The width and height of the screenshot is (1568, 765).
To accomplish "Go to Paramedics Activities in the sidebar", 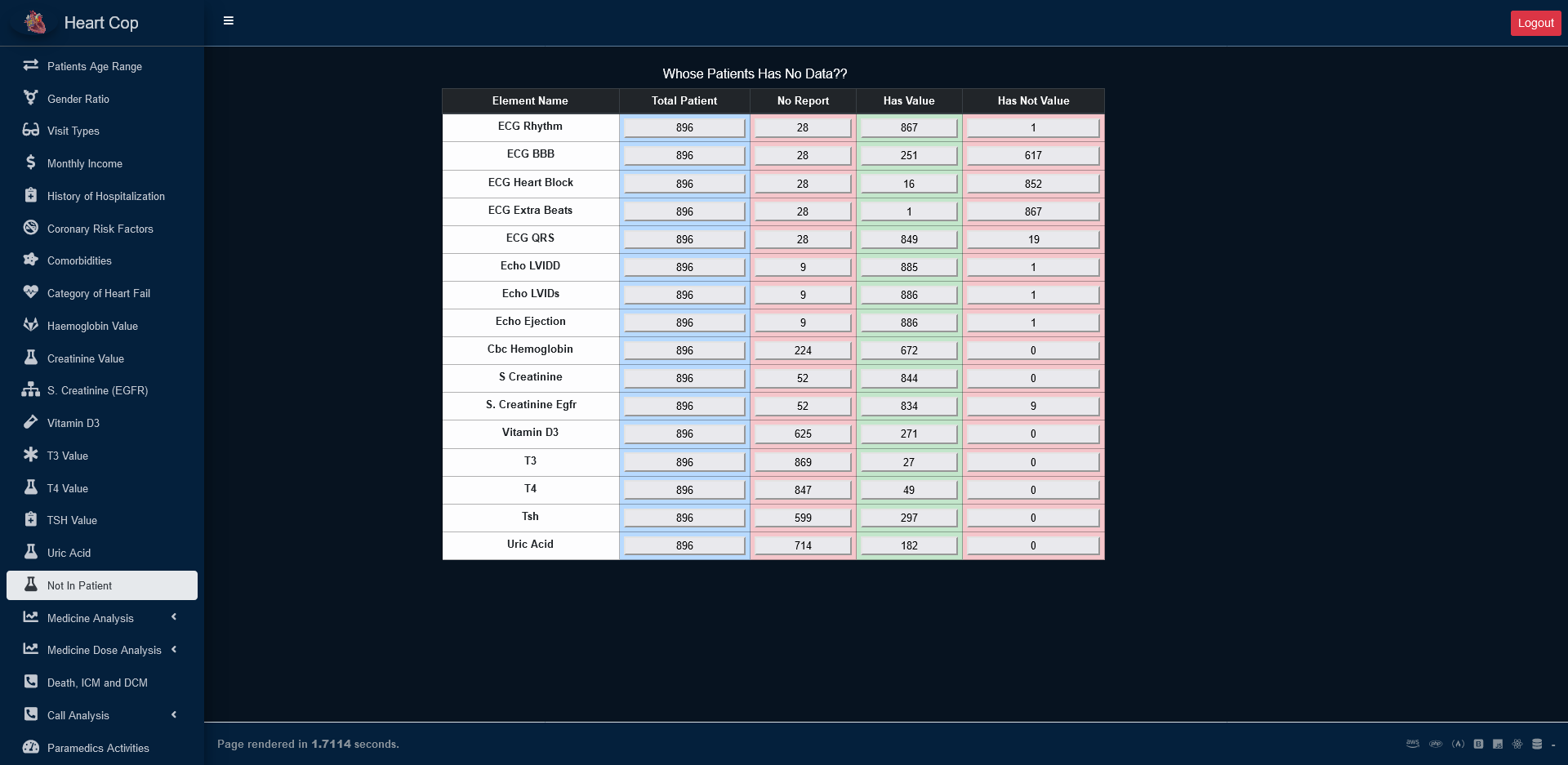I will (x=98, y=748).
